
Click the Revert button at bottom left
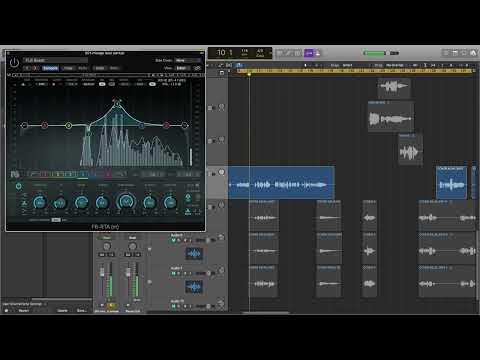click(x=24, y=311)
